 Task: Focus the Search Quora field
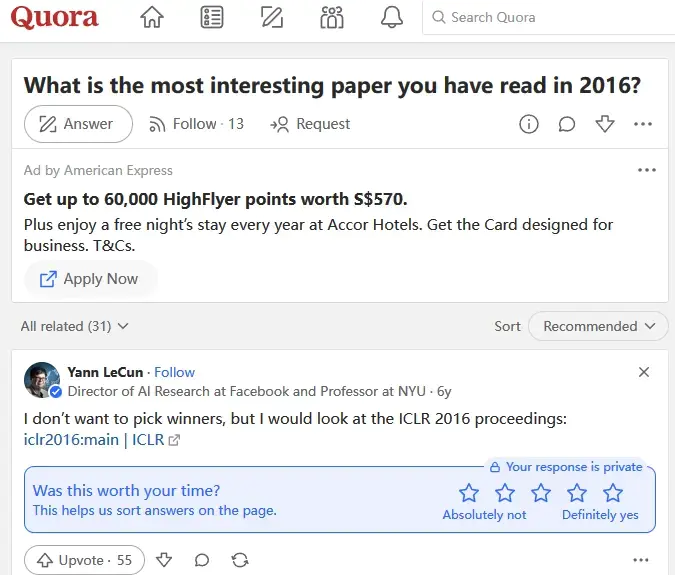click(549, 17)
